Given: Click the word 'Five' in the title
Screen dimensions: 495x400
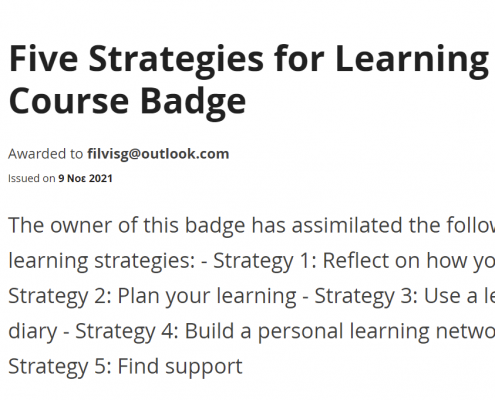Looking at the screenshot, I should [x=44, y=59].
